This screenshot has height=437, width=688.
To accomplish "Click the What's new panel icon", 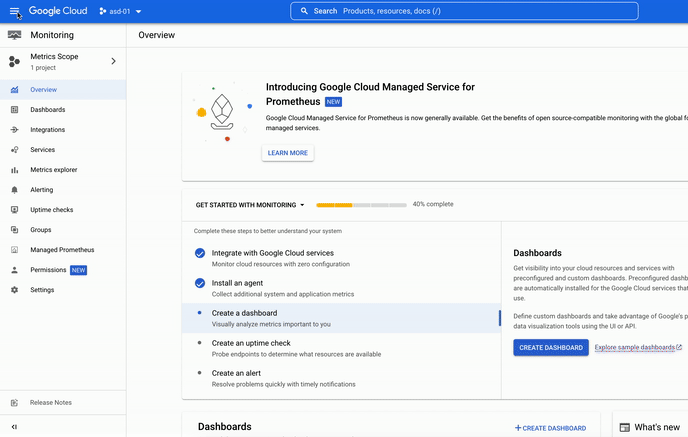I will tap(624, 427).
